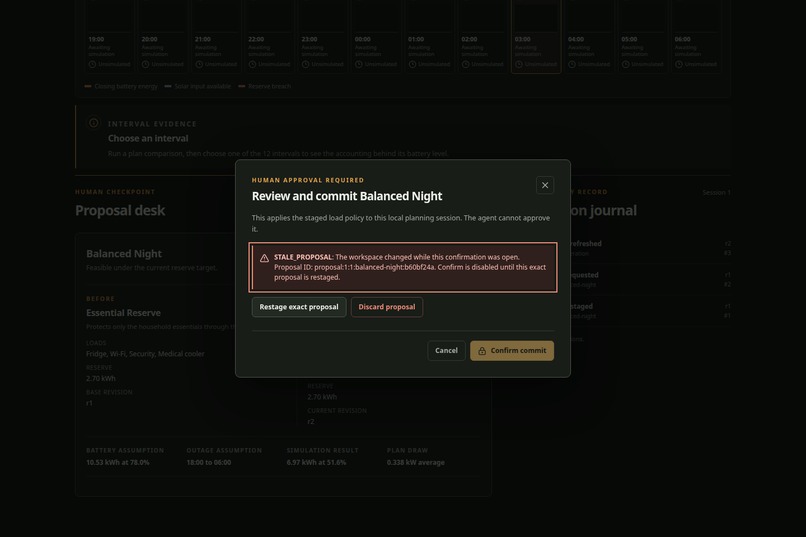Select the 03:00 interval card
Screen dimensions: 806x537
click(x=536, y=37)
